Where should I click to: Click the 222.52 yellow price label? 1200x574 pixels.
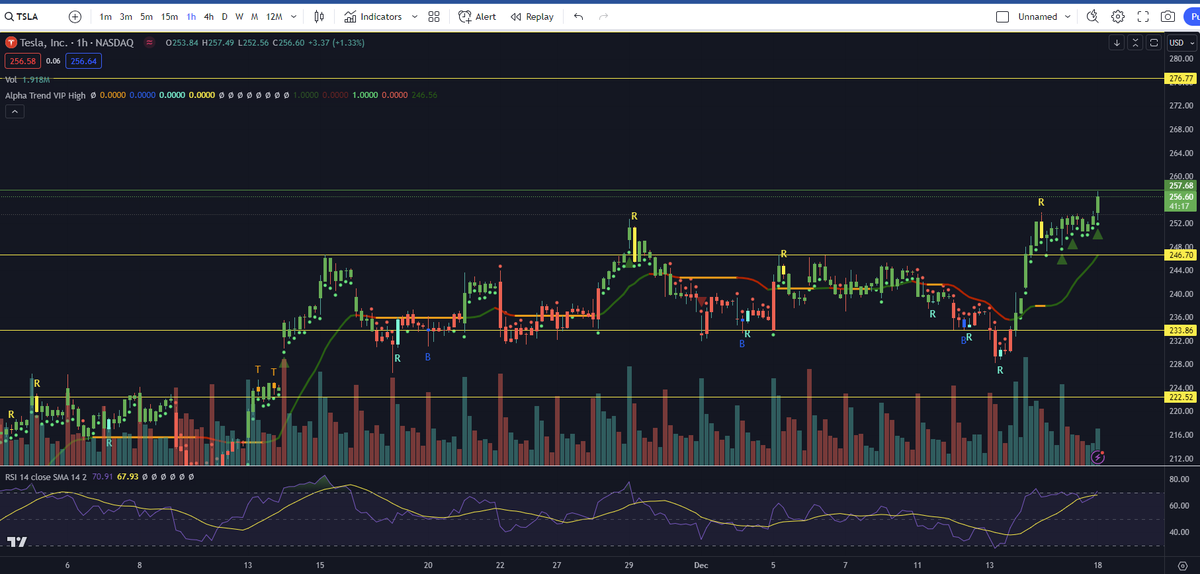pos(1181,397)
